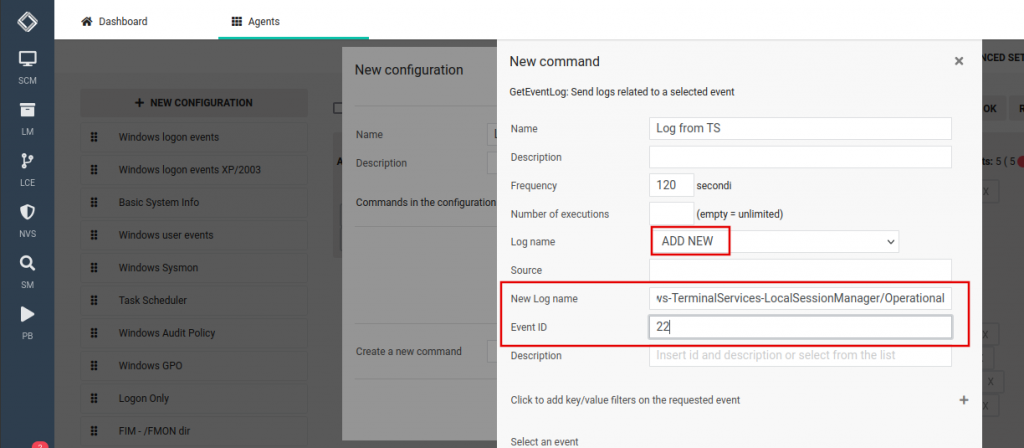Switch to the Agents tab
The height and width of the screenshot is (448, 1024).
click(255, 22)
